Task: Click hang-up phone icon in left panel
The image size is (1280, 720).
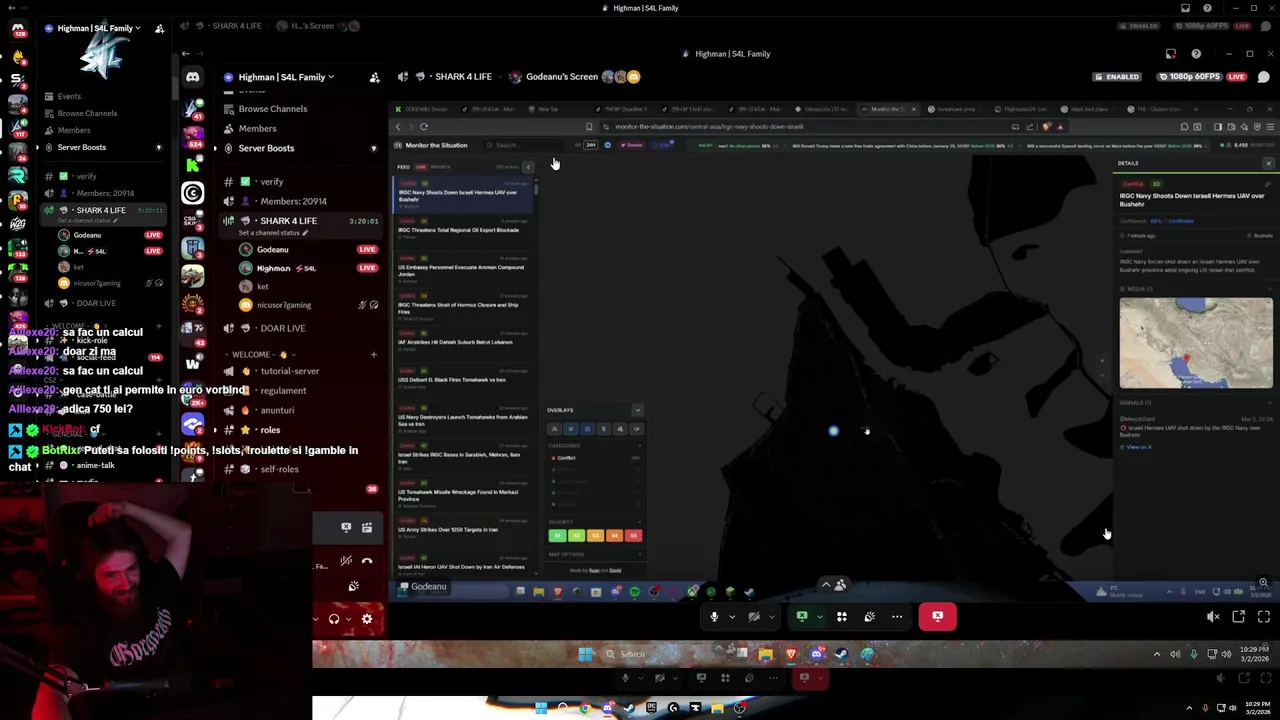Action: pos(367,561)
